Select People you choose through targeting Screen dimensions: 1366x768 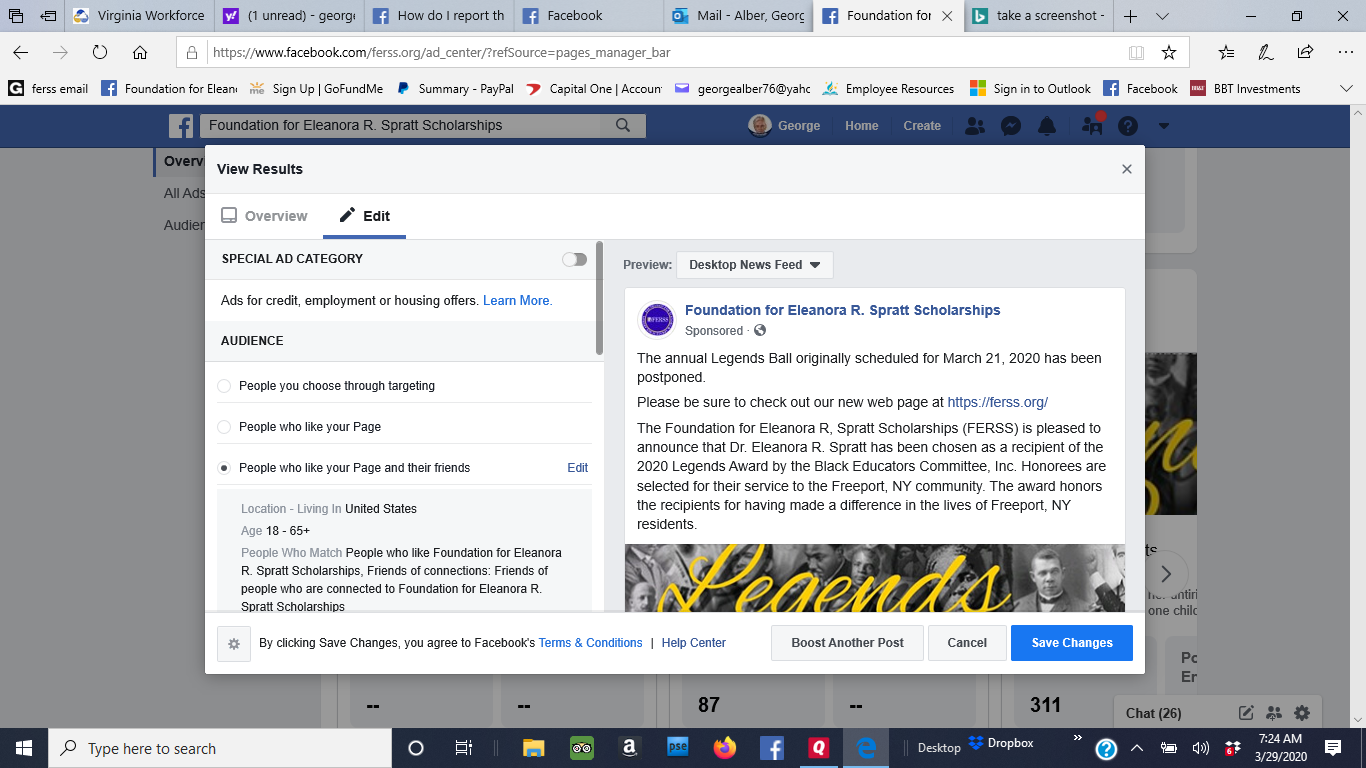[224, 386]
